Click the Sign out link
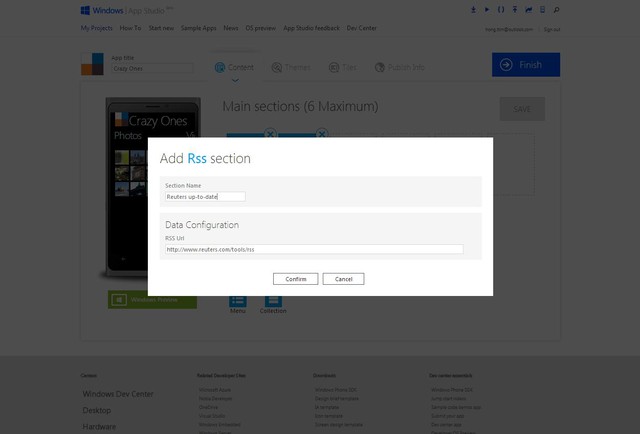Viewport: 640px width, 434px height. pyautogui.click(x=551, y=29)
